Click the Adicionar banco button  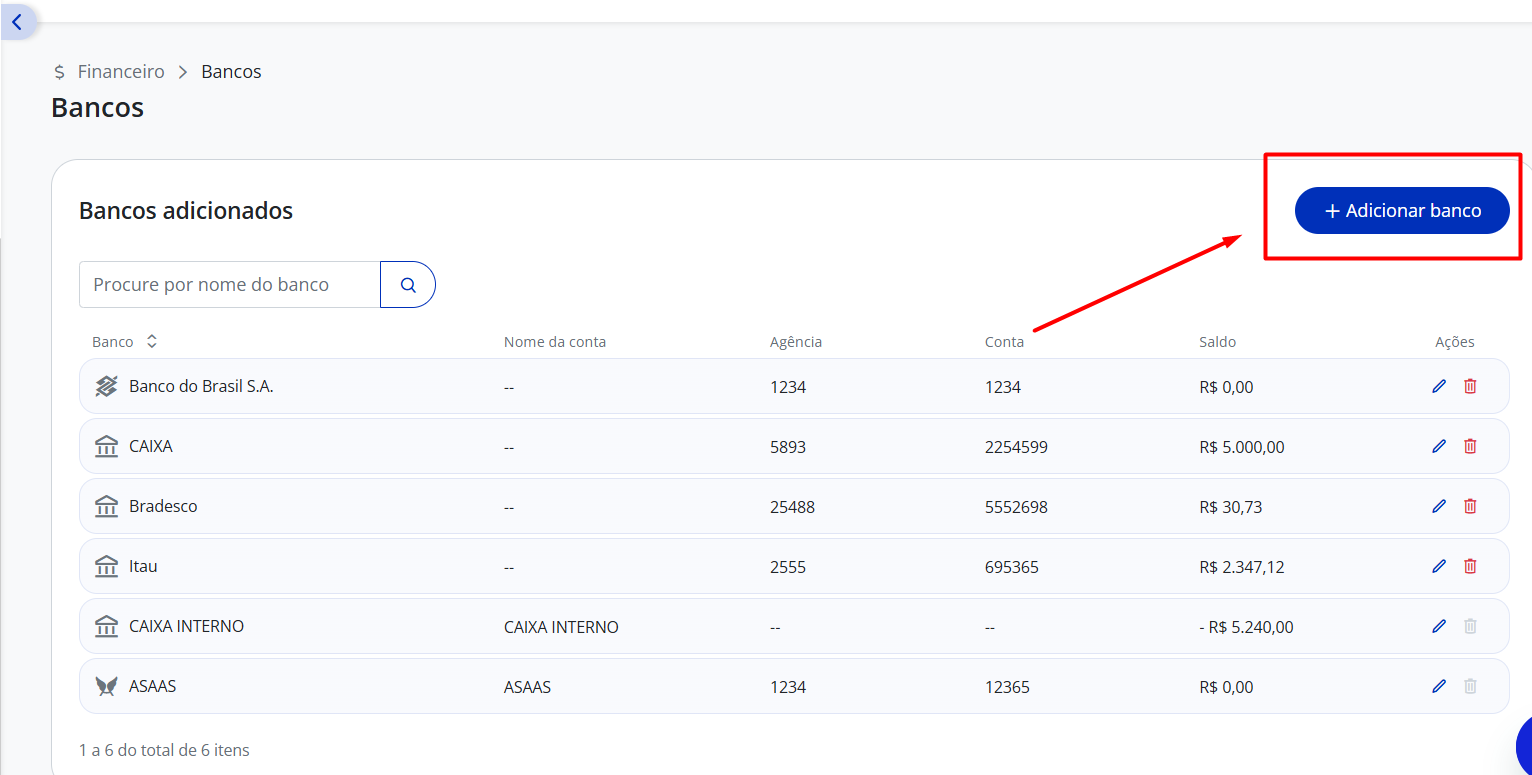(1402, 211)
